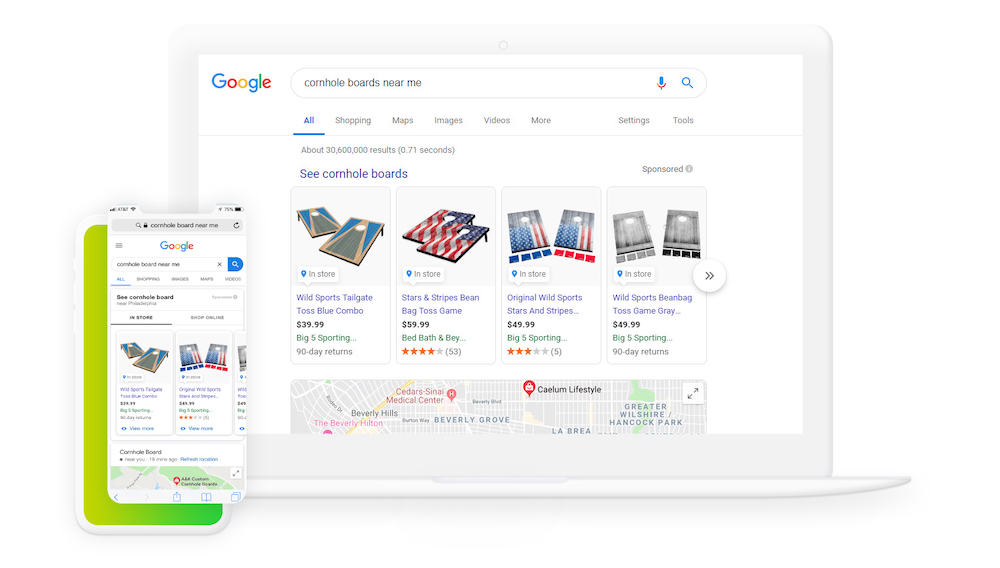Screen dimensions: 1000x568
Task: Click Refresh location on the phone
Action: tap(199, 460)
